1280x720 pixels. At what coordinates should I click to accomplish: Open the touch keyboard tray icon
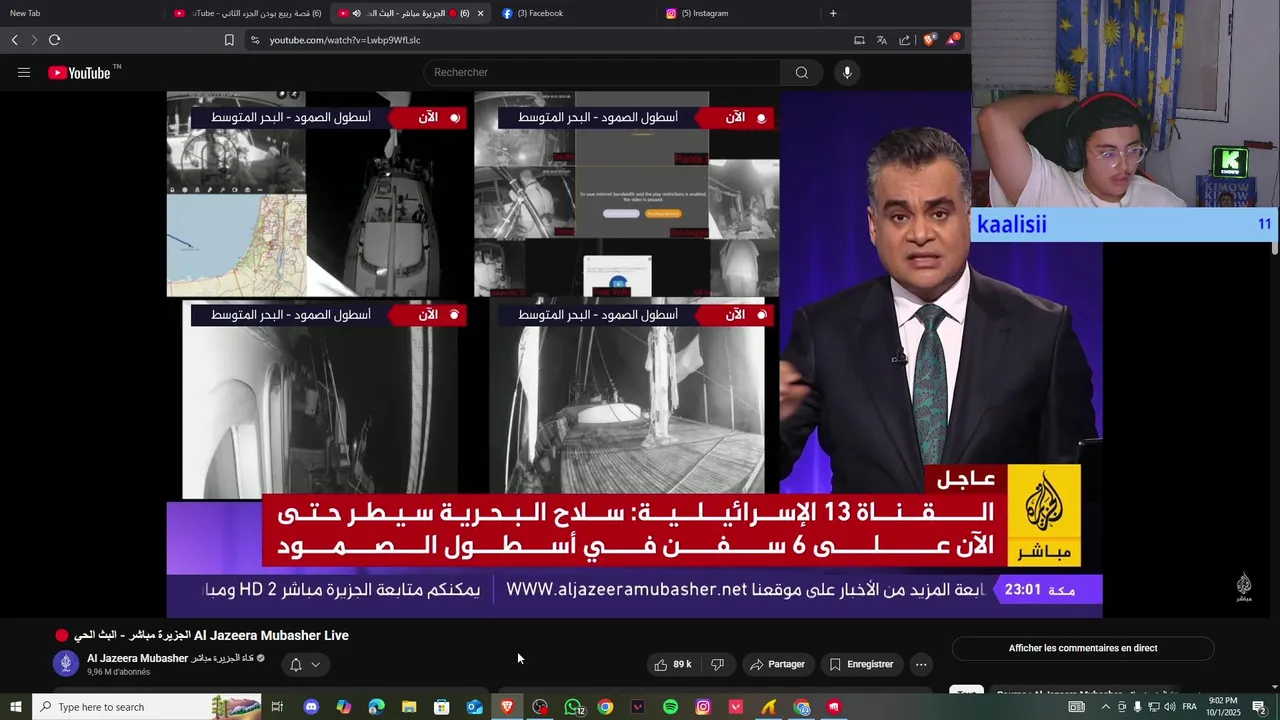1077,707
